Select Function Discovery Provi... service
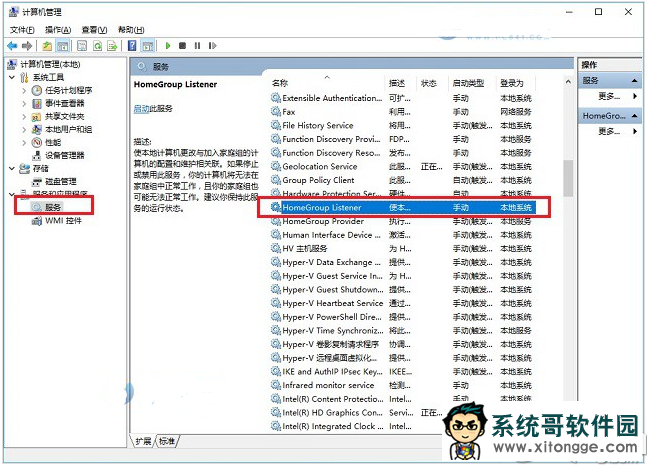 [x=403, y=139]
